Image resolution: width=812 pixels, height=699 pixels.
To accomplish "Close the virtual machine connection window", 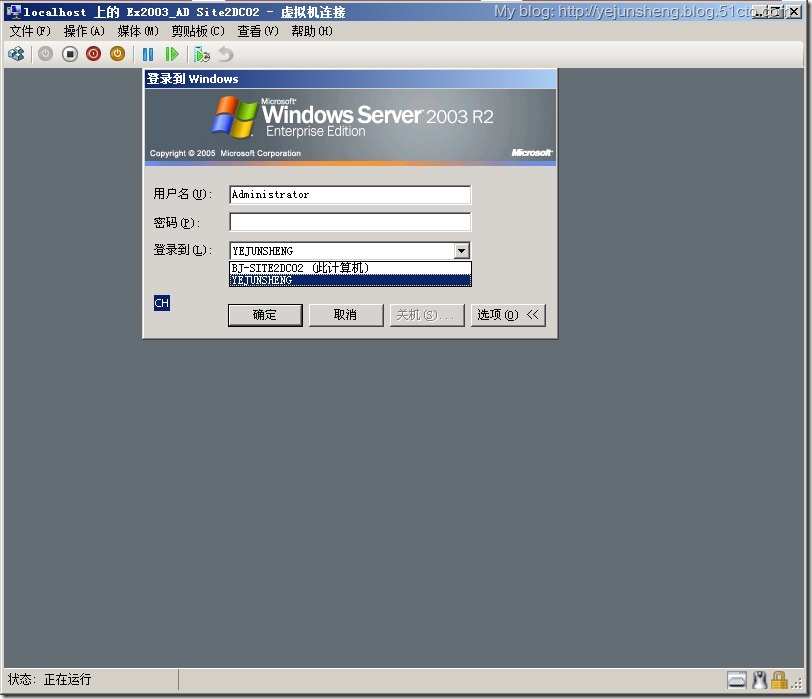I will (794, 11).
